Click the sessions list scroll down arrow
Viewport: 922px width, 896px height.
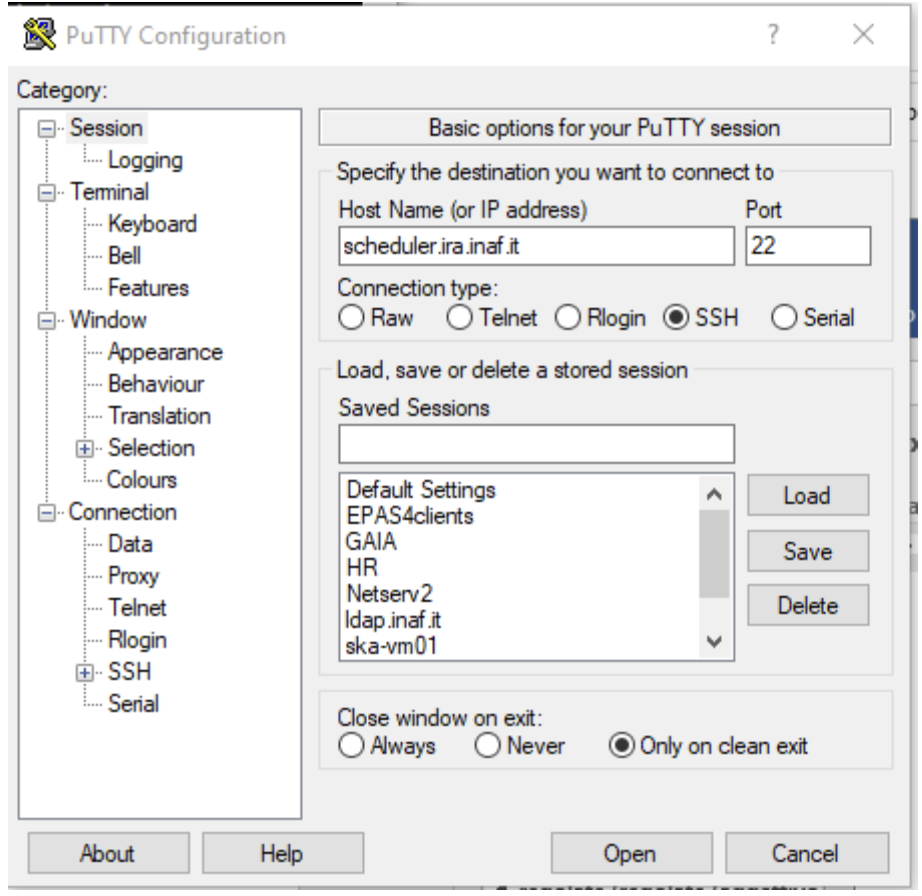[714, 641]
